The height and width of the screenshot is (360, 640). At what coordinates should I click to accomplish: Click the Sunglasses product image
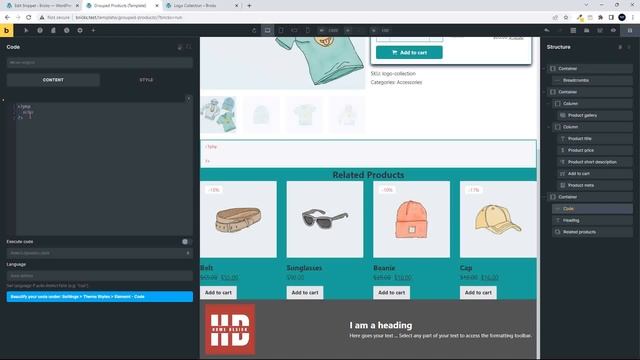(x=325, y=220)
